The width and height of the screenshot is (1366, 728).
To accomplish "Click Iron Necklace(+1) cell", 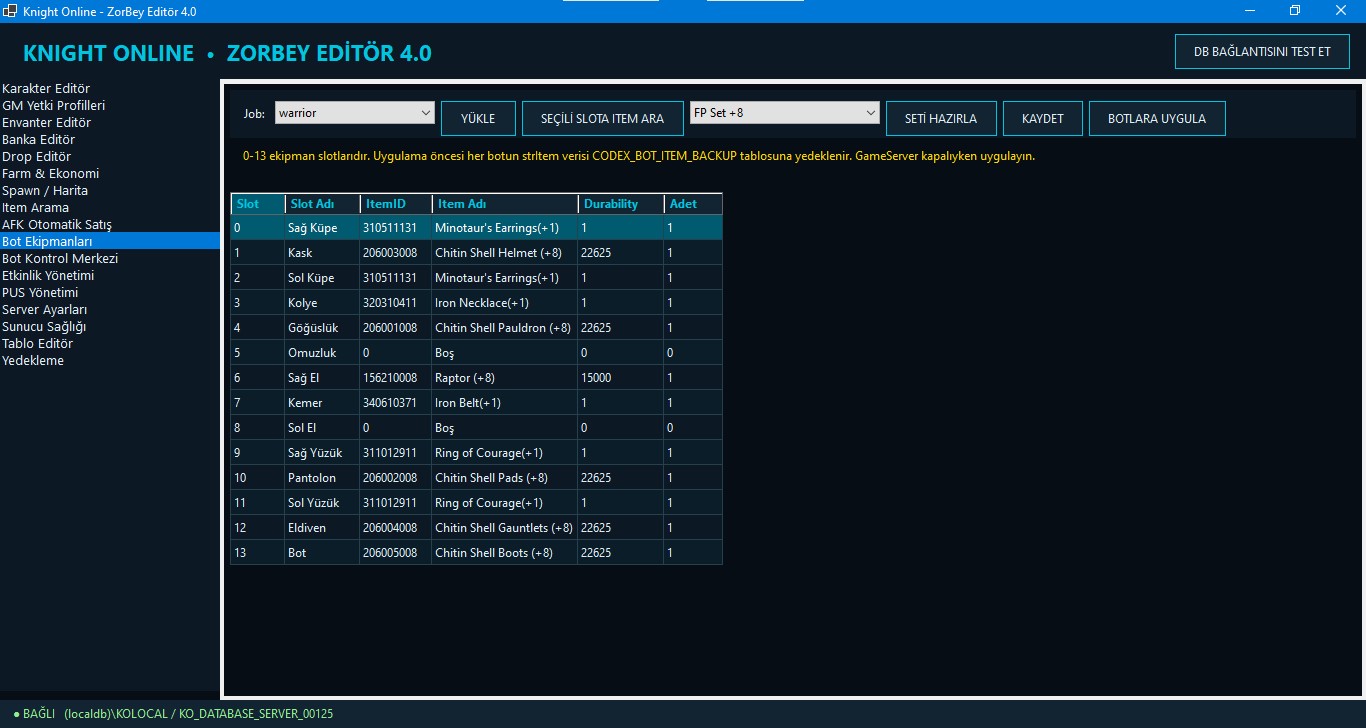I will (505, 302).
